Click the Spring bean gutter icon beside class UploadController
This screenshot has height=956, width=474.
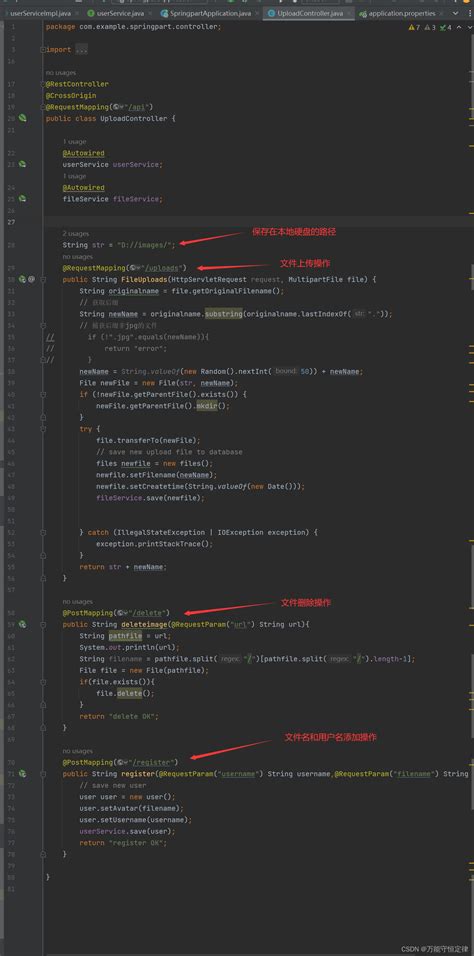click(23, 118)
